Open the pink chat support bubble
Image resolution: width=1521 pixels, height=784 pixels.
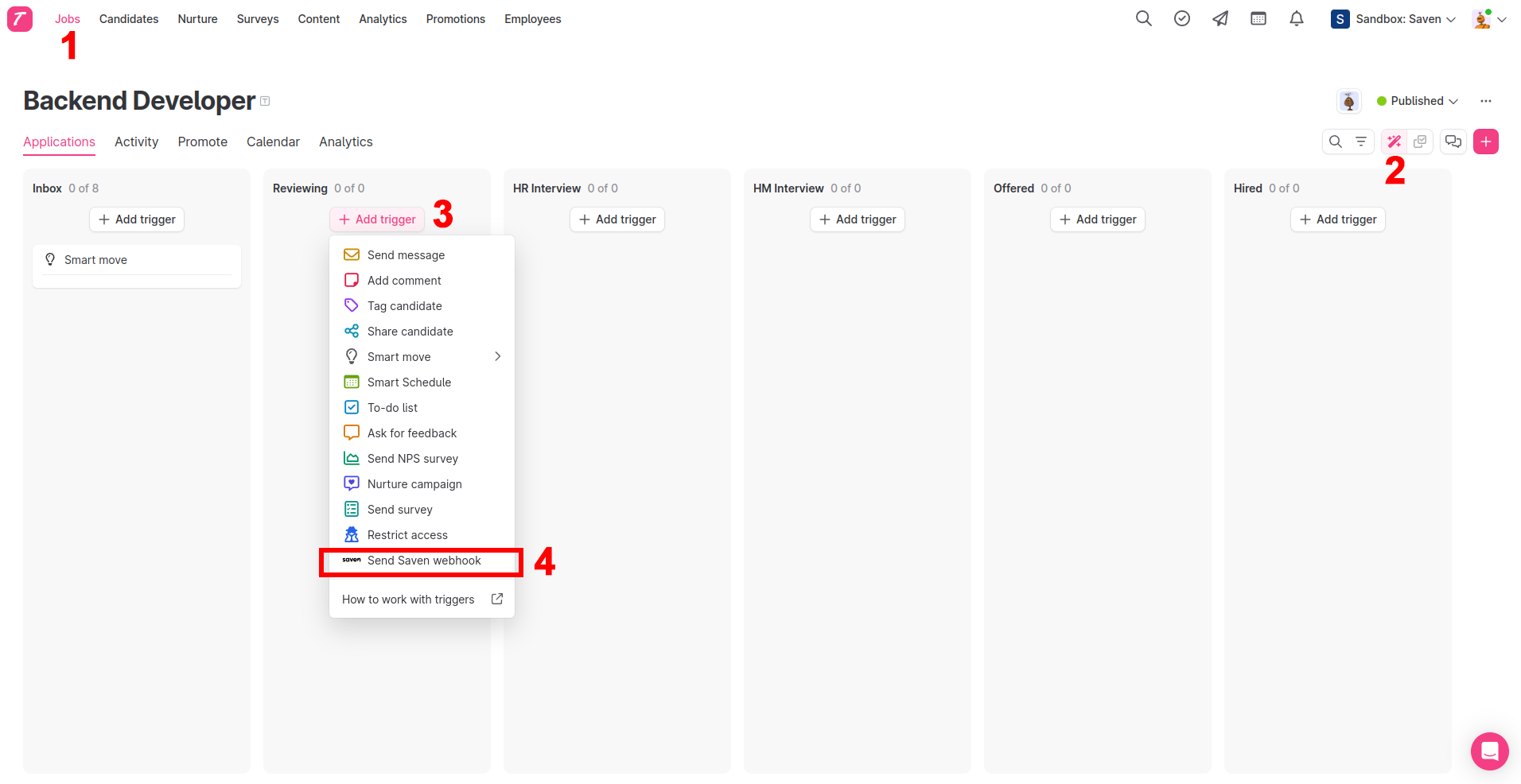pos(1489,751)
